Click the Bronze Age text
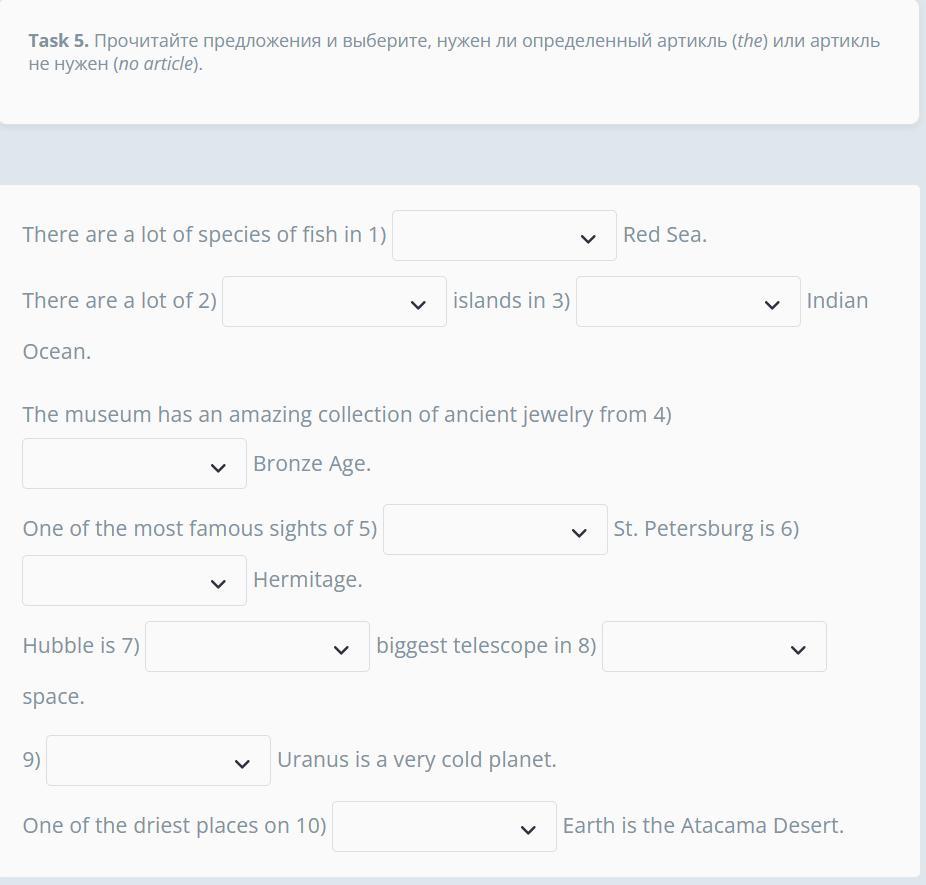Image resolution: width=926 pixels, height=885 pixels. [312, 464]
